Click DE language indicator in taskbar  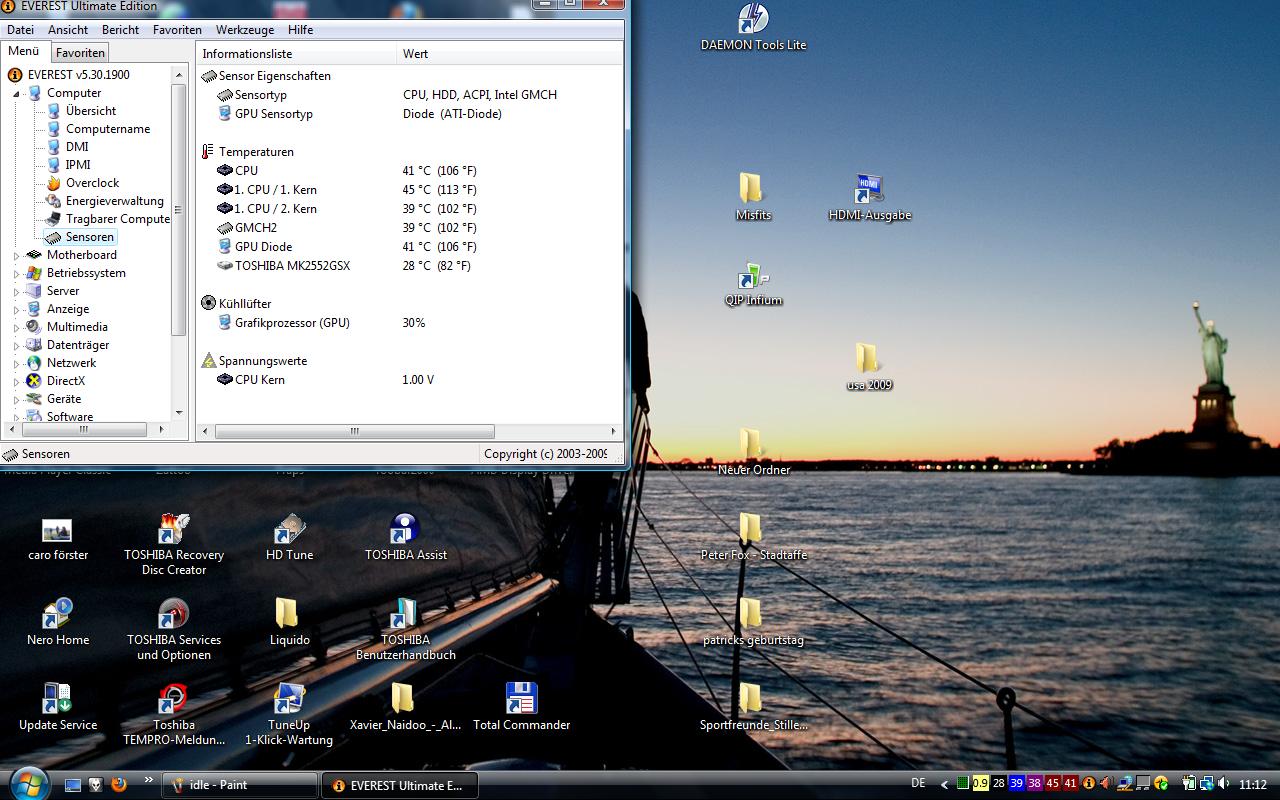click(x=919, y=784)
